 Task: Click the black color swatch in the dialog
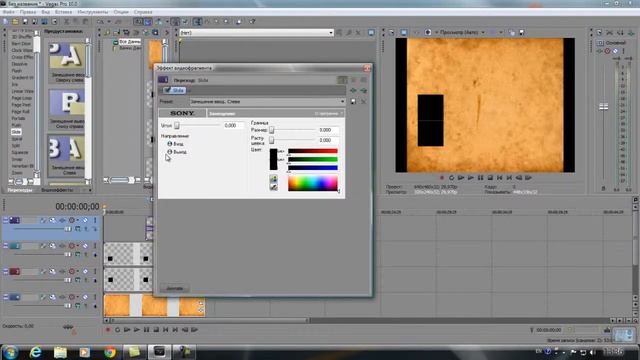273,159
